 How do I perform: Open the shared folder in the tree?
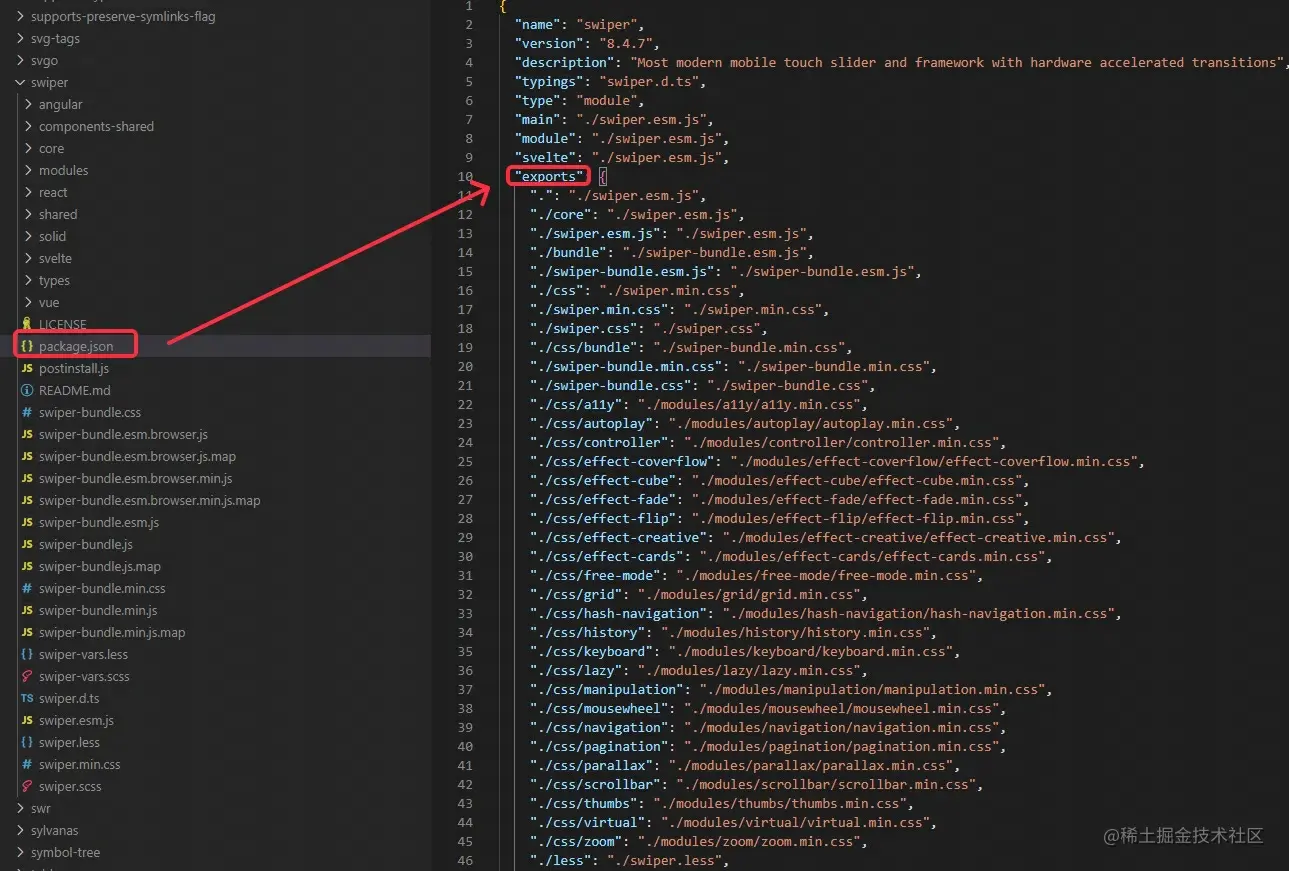(x=58, y=214)
